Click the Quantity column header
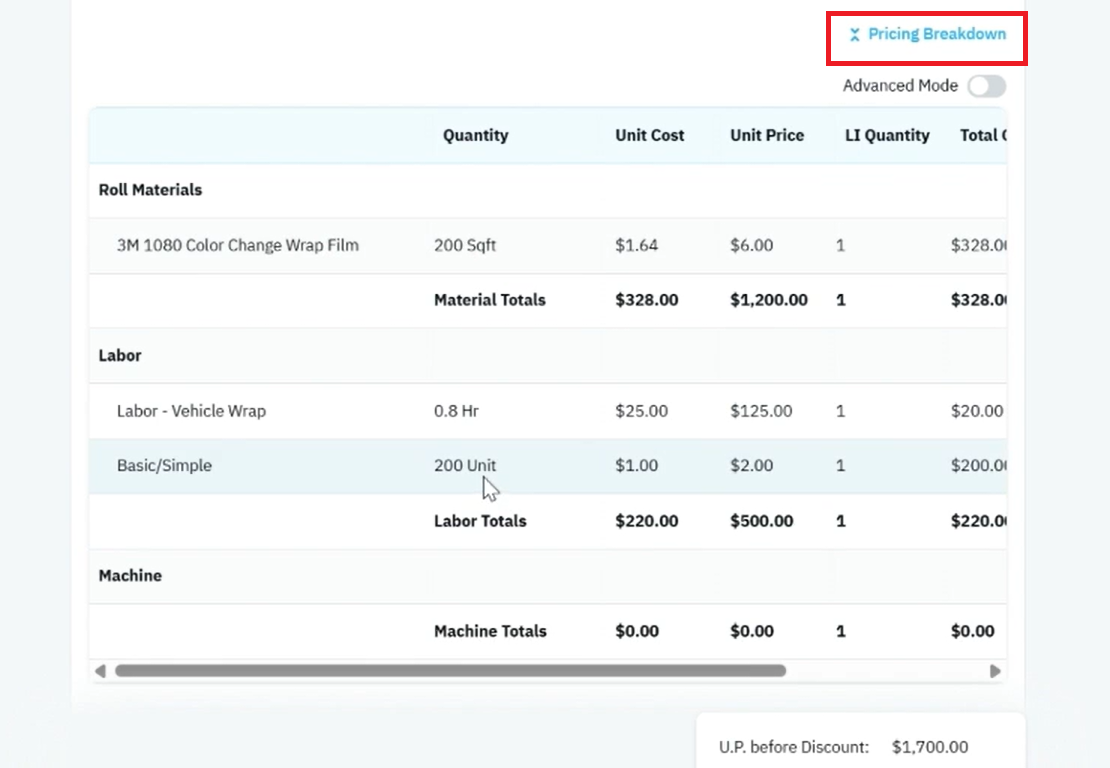The width and height of the screenshot is (1110, 768). click(475, 135)
